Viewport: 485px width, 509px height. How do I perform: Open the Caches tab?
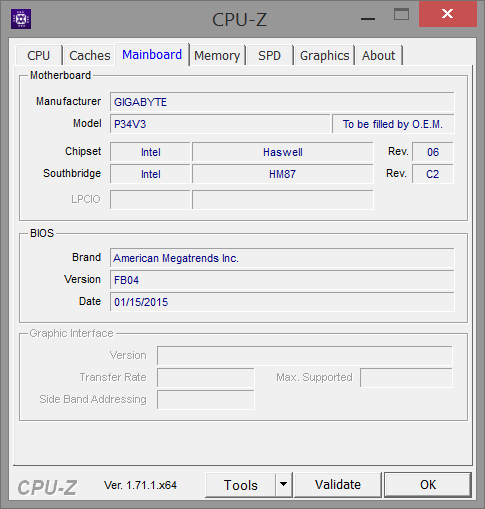tap(90, 55)
